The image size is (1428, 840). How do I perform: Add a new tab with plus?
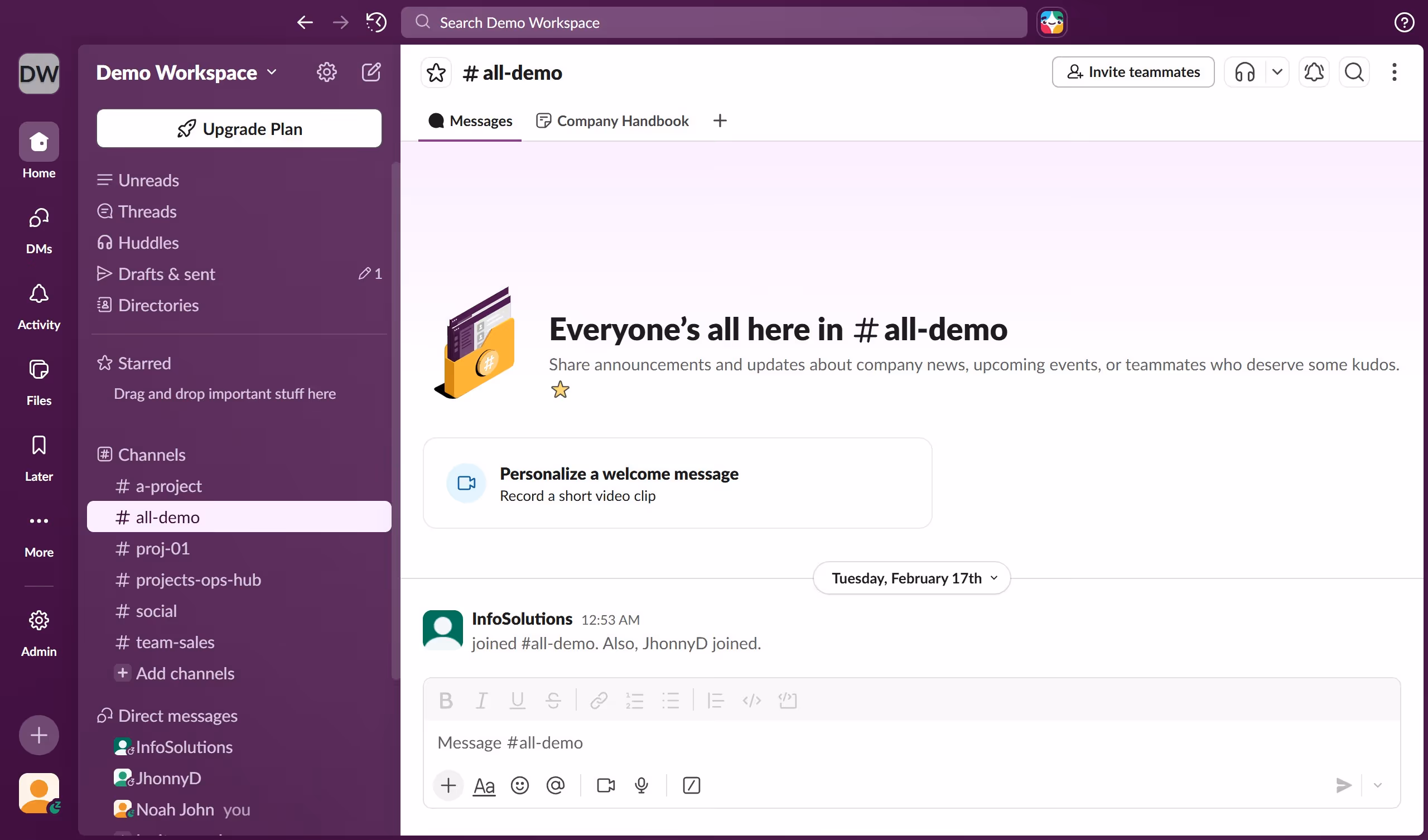click(x=720, y=120)
